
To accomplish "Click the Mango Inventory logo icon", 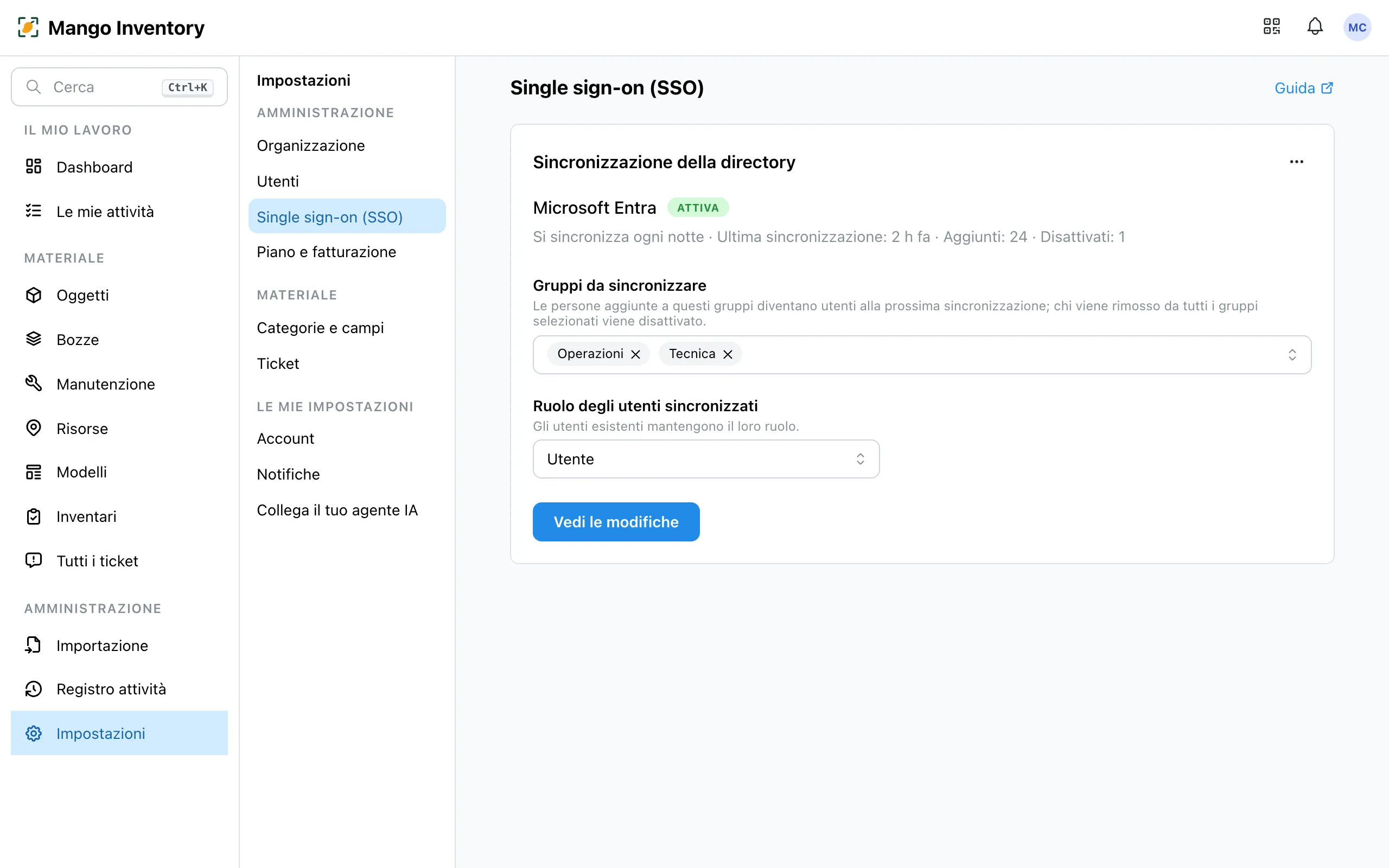I will tap(28, 27).
